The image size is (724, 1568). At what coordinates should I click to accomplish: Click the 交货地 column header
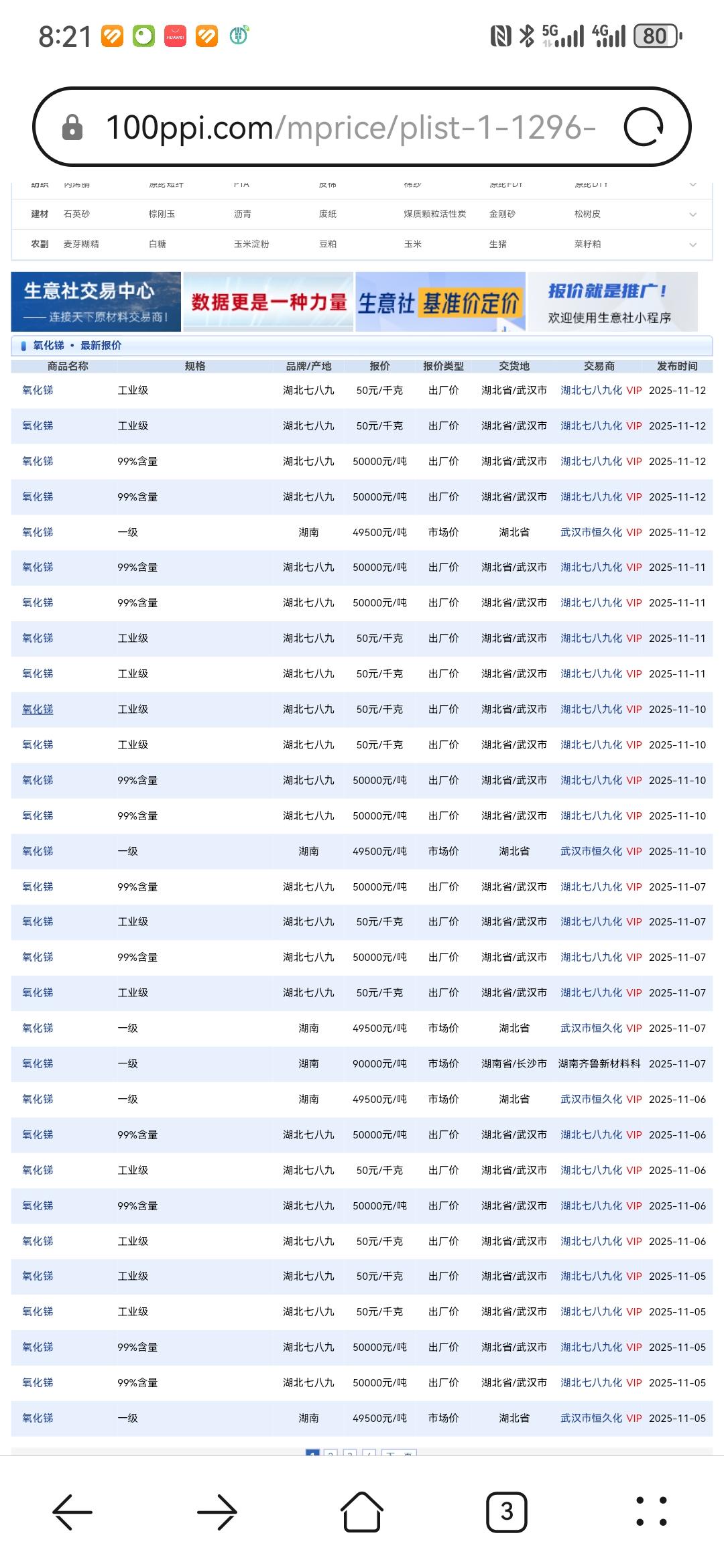click(x=514, y=366)
